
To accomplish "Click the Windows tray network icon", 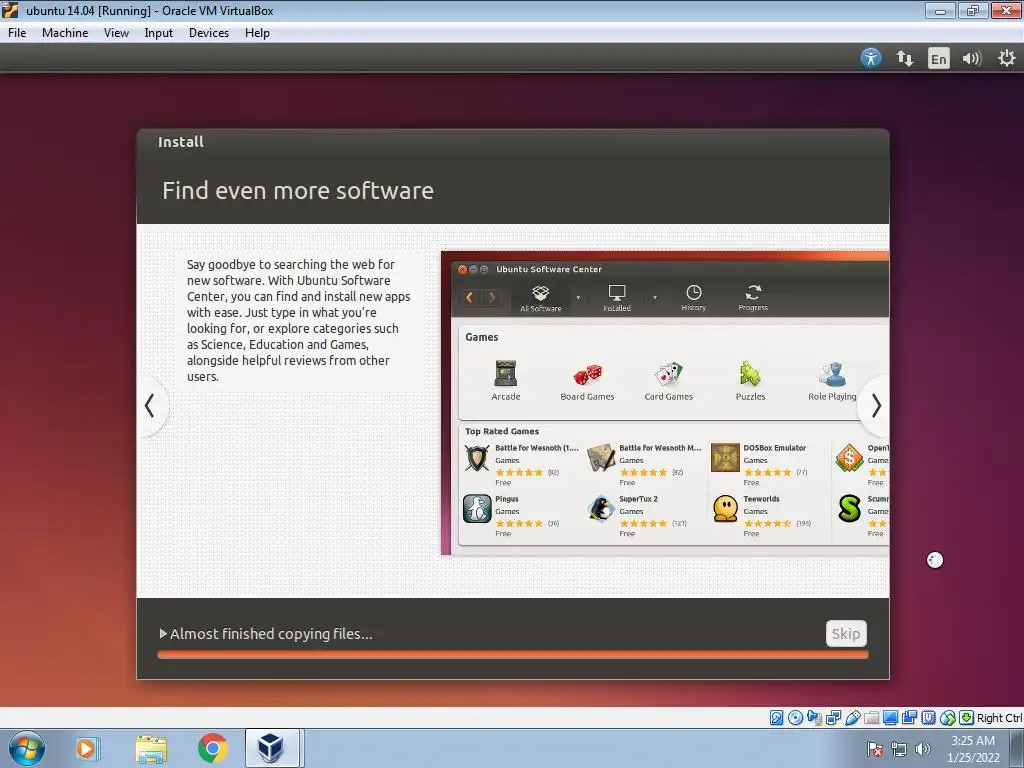I will (x=899, y=749).
